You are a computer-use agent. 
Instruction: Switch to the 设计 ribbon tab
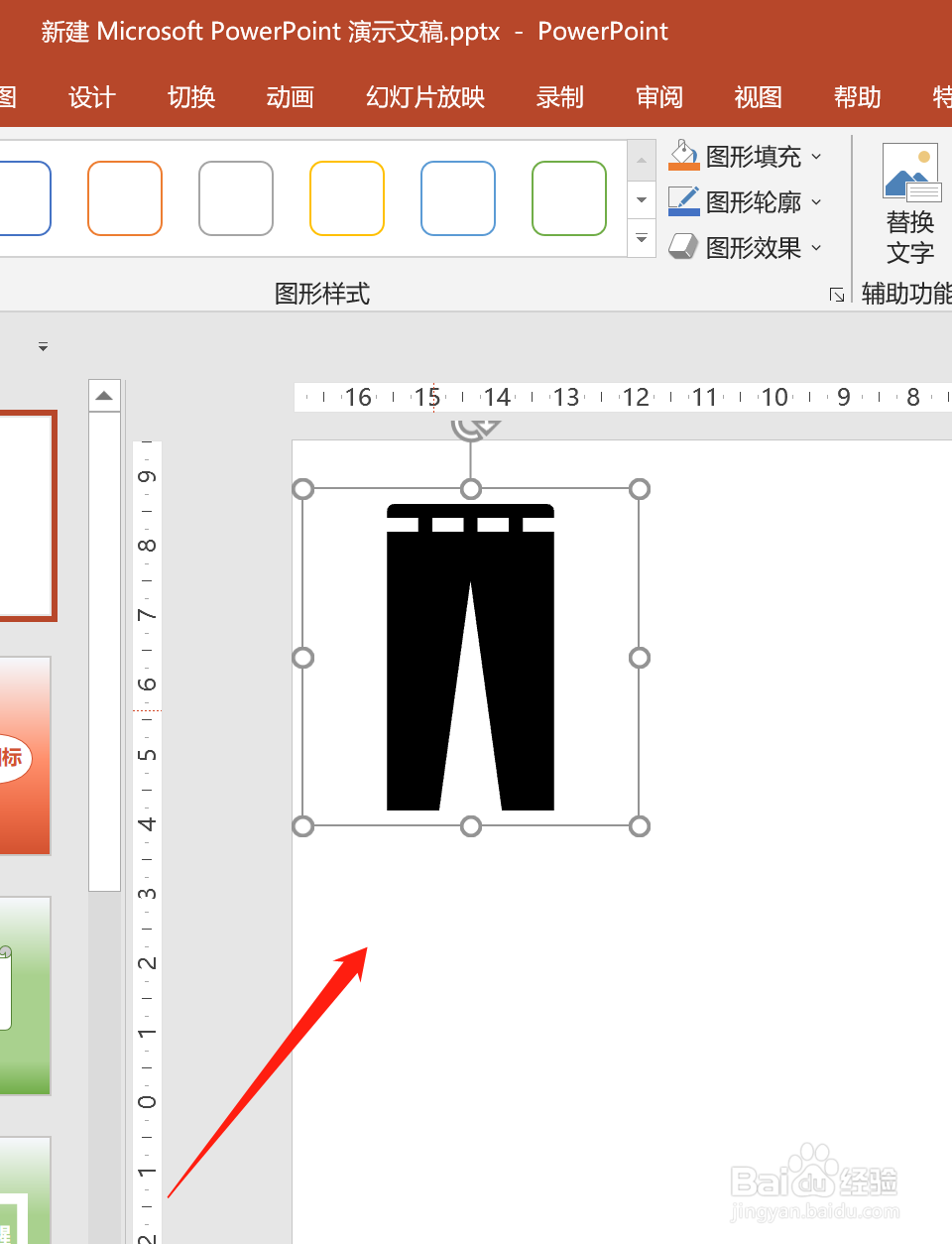click(91, 96)
